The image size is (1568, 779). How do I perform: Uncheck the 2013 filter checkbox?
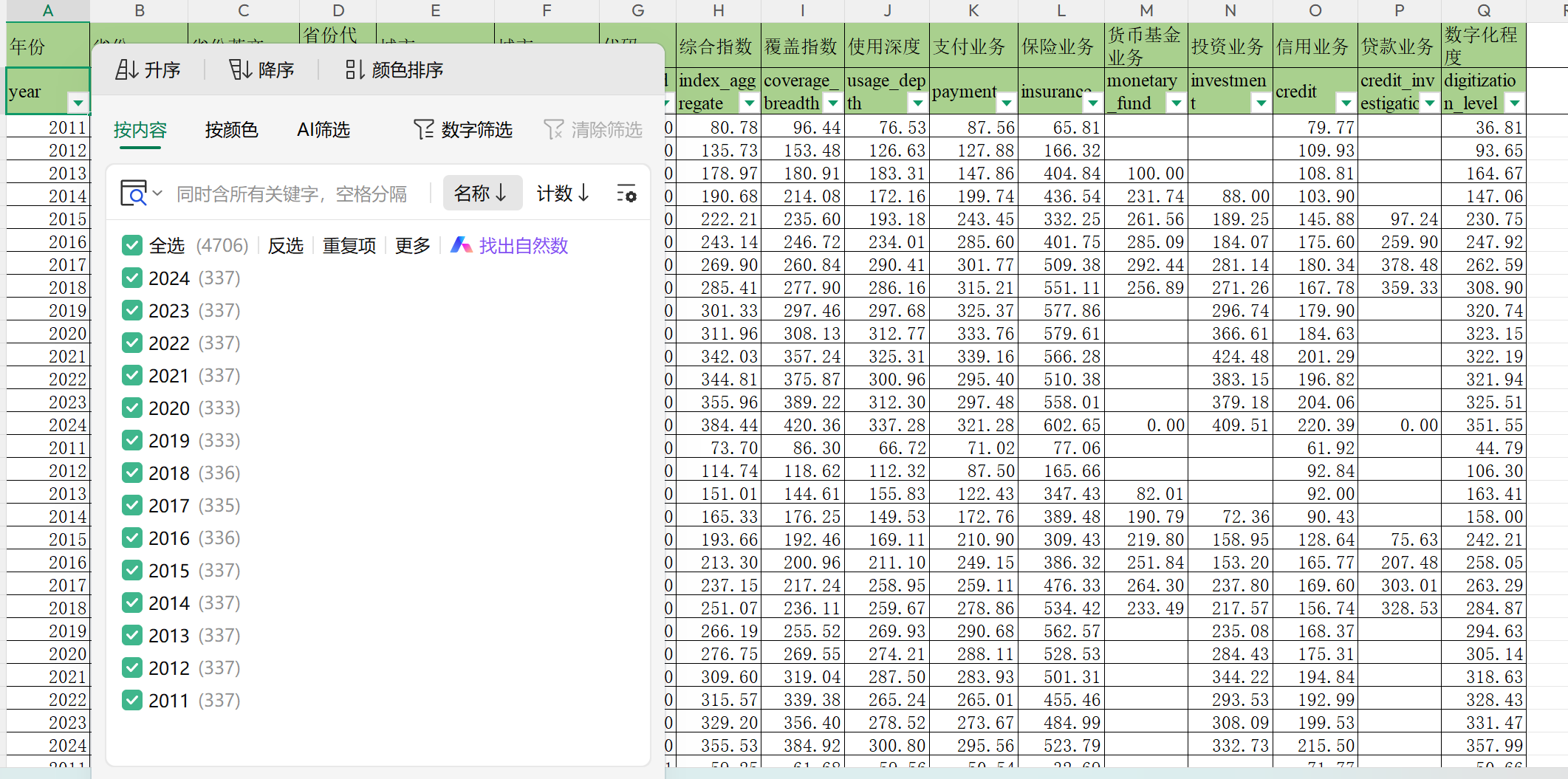[132, 635]
